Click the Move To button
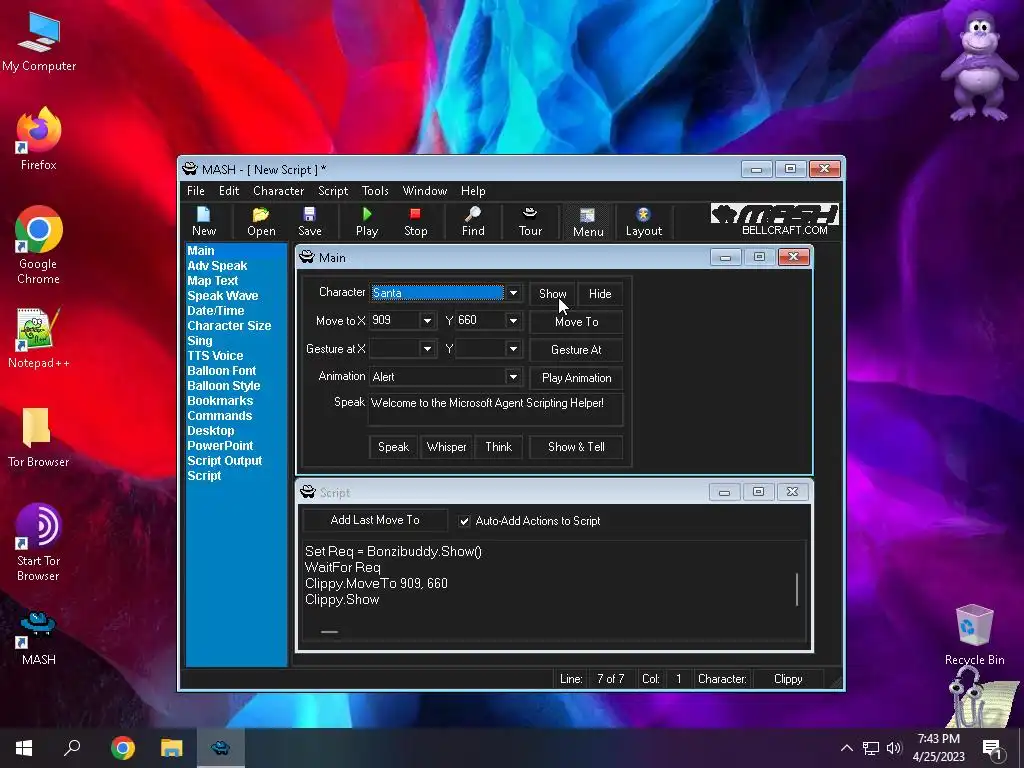This screenshot has width=1024, height=768. tap(575, 322)
